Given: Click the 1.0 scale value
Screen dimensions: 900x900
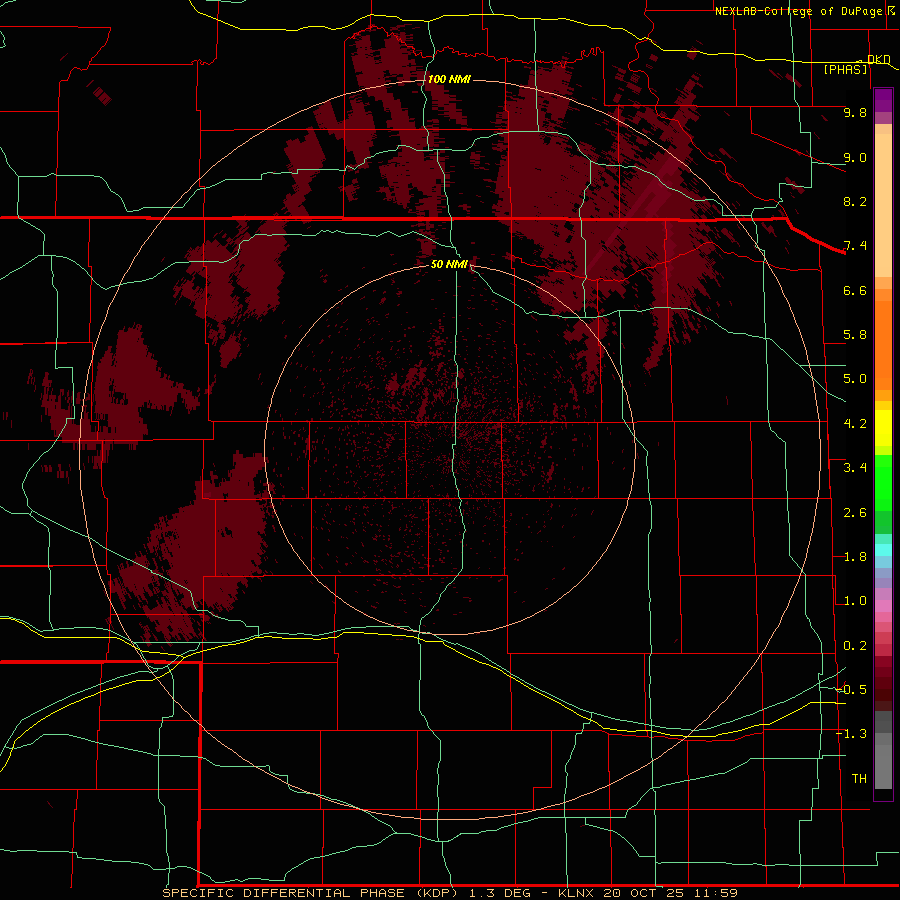Looking at the screenshot, I should 855,601.
